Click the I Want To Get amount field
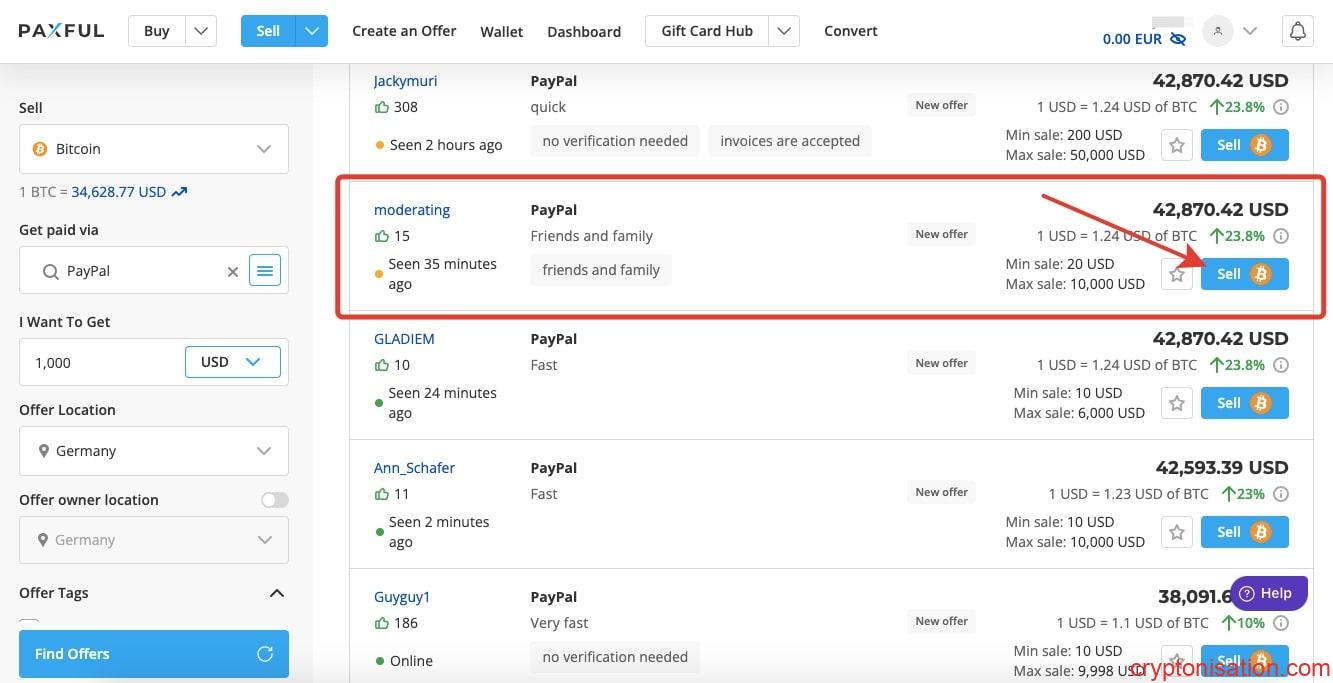This screenshot has width=1333, height=683. pos(100,362)
